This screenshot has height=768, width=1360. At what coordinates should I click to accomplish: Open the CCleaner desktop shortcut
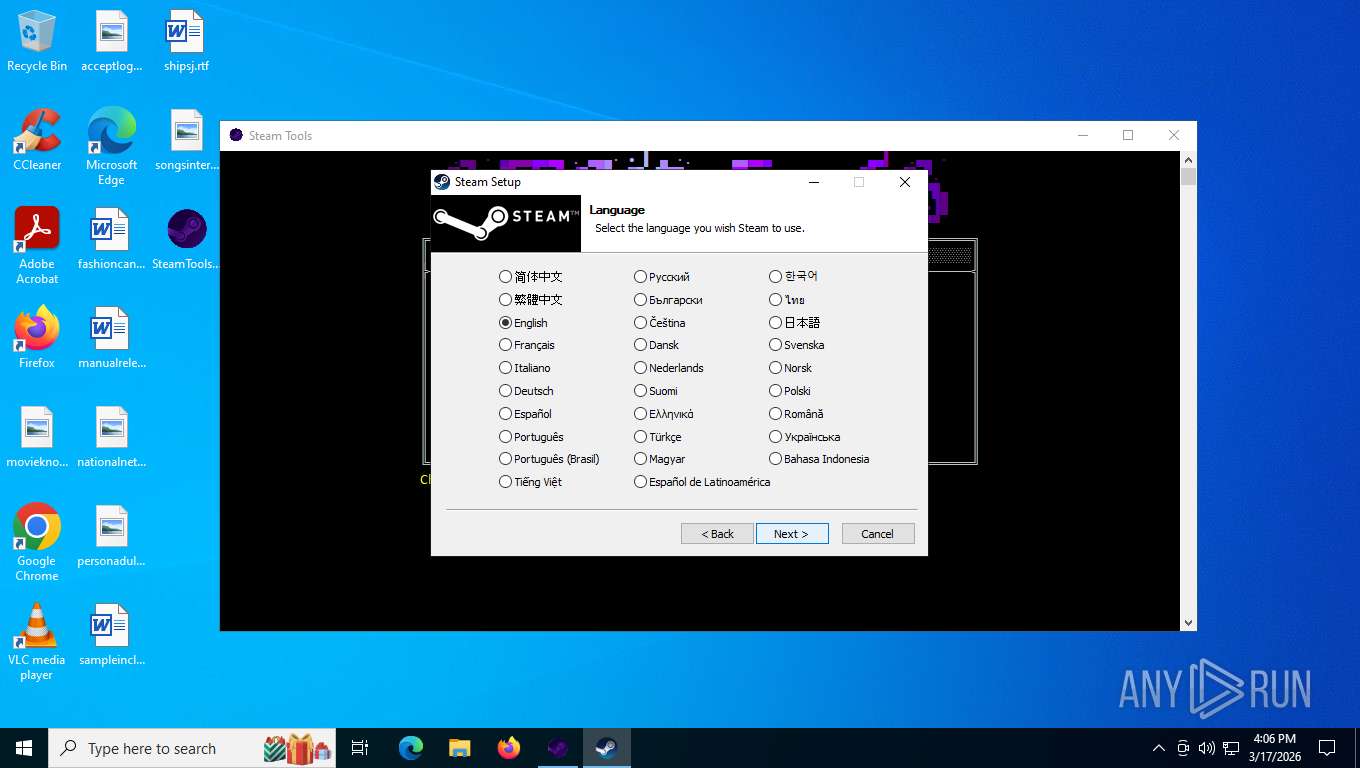pyautogui.click(x=37, y=141)
